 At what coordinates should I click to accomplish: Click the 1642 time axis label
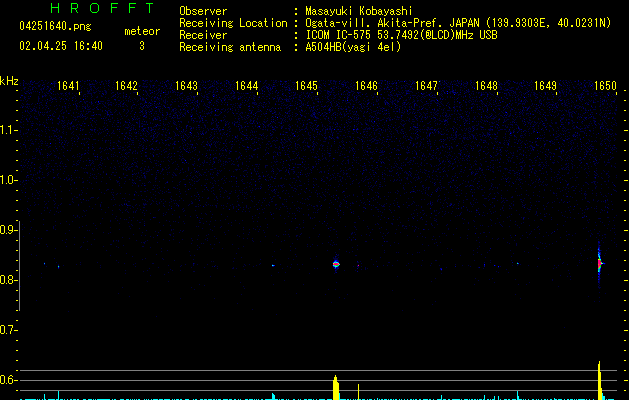(x=126, y=86)
